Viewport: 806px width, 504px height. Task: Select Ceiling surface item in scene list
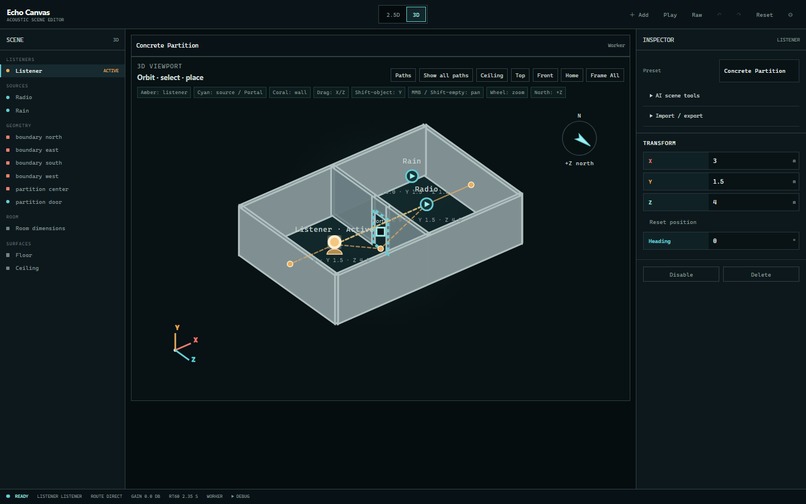pos(62,268)
